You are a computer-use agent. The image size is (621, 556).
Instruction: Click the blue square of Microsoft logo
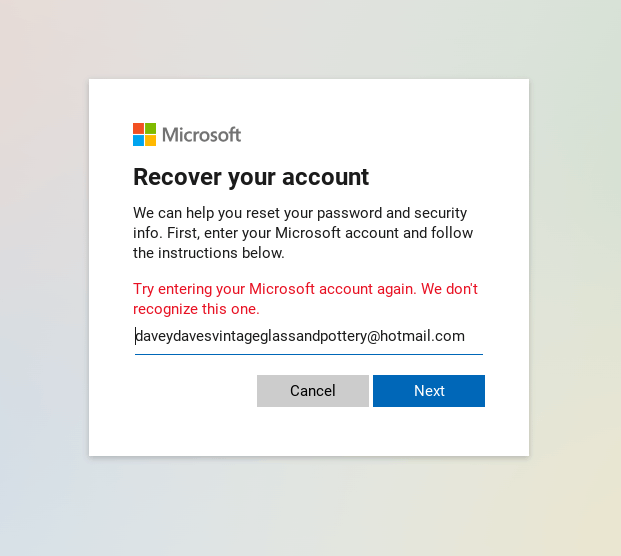pyautogui.click(x=138, y=141)
